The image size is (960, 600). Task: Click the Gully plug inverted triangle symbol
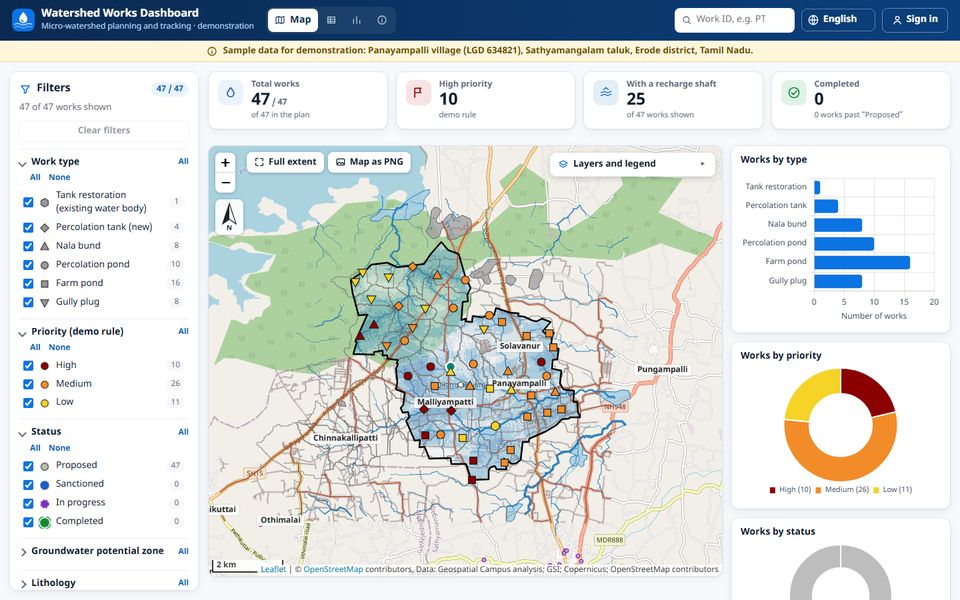coord(45,302)
